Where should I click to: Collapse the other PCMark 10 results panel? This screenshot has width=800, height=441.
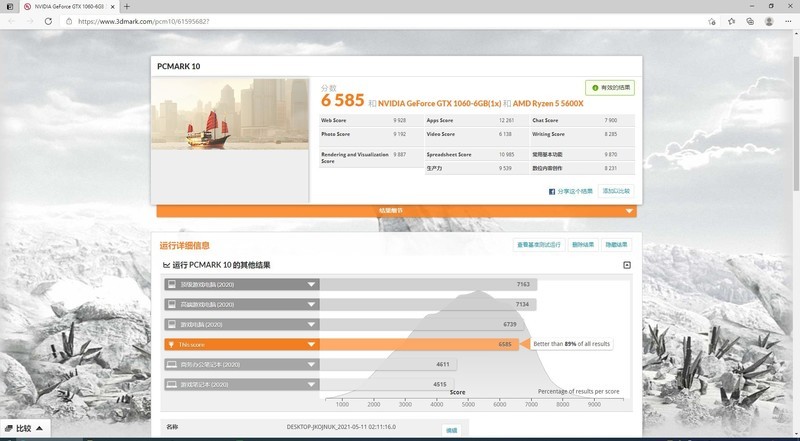click(x=627, y=265)
